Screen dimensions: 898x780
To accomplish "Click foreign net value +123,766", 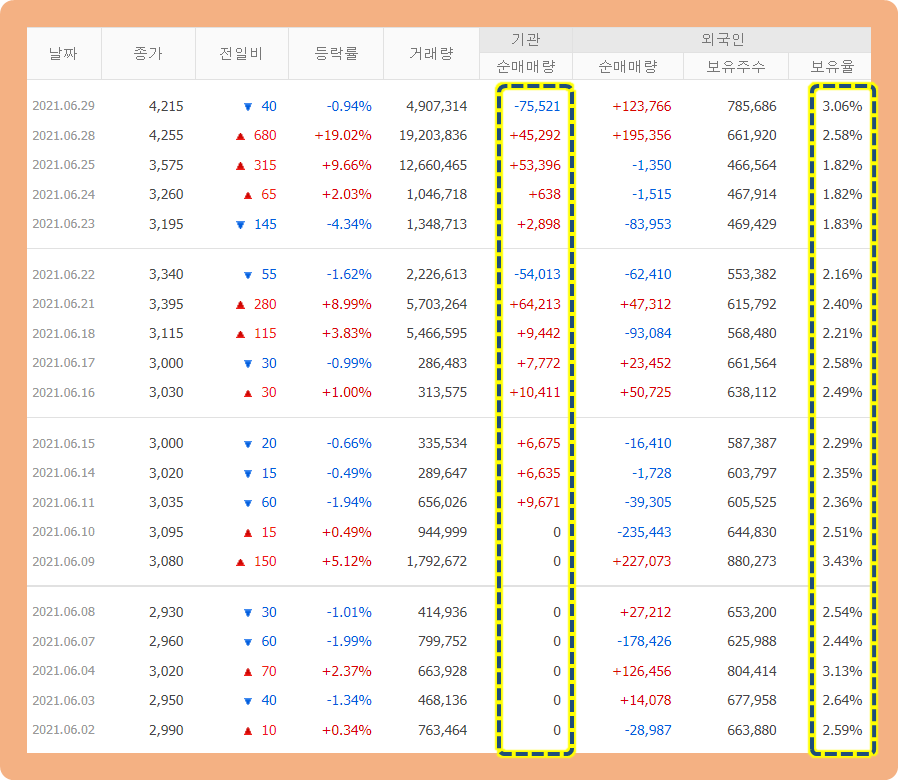I will (x=641, y=106).
